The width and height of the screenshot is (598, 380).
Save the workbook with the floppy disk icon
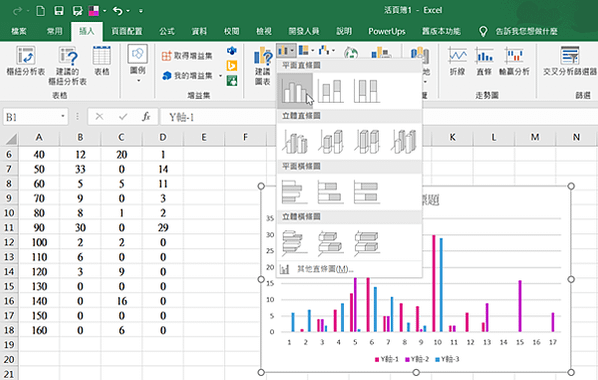pyautogui.click(x=59, y=11)
